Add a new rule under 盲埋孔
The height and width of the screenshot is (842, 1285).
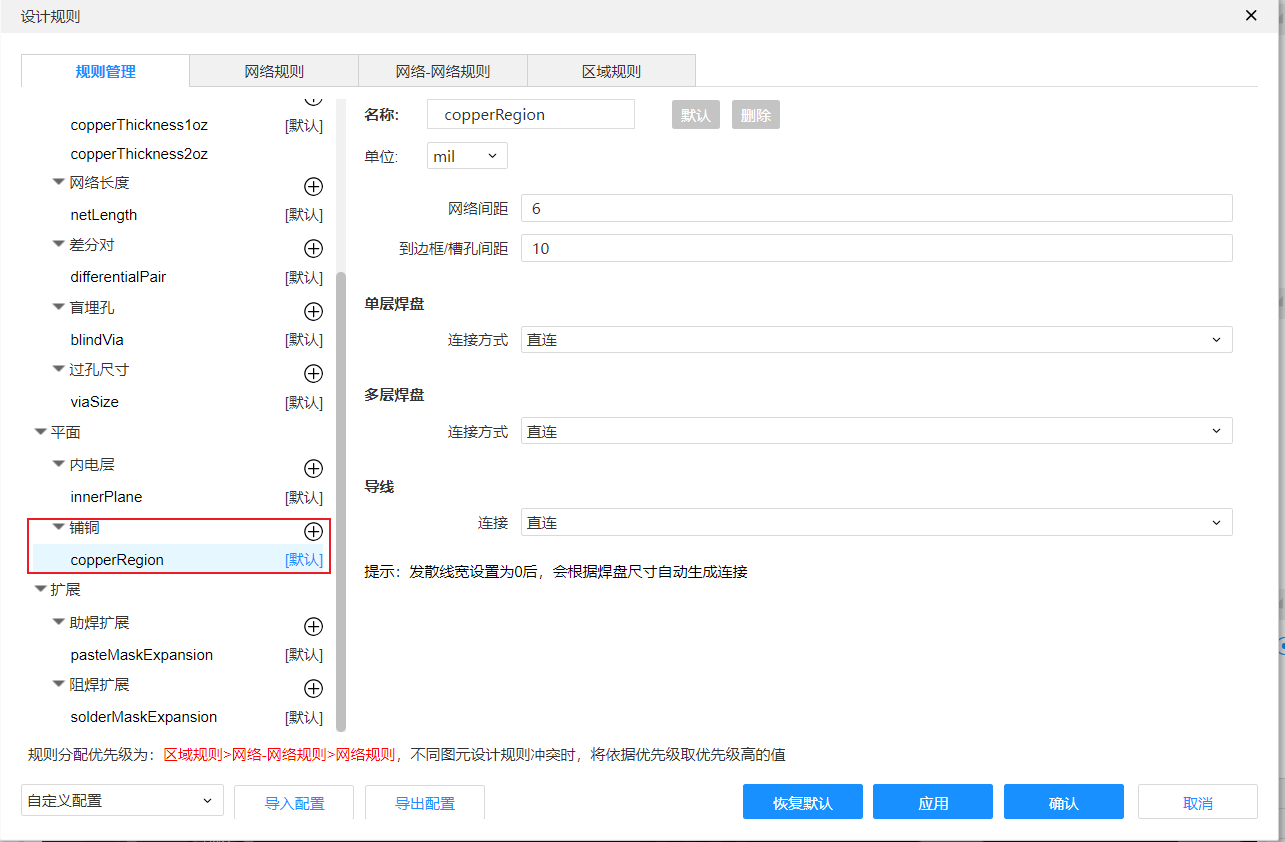tap(313, 311)
